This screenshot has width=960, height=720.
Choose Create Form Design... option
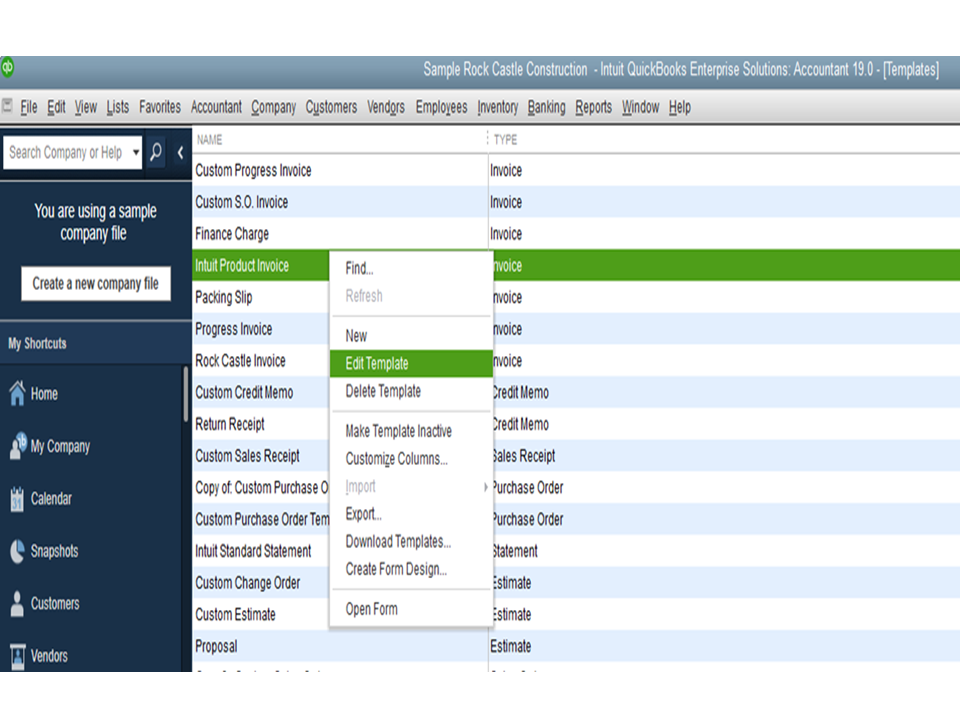[411, 569]
